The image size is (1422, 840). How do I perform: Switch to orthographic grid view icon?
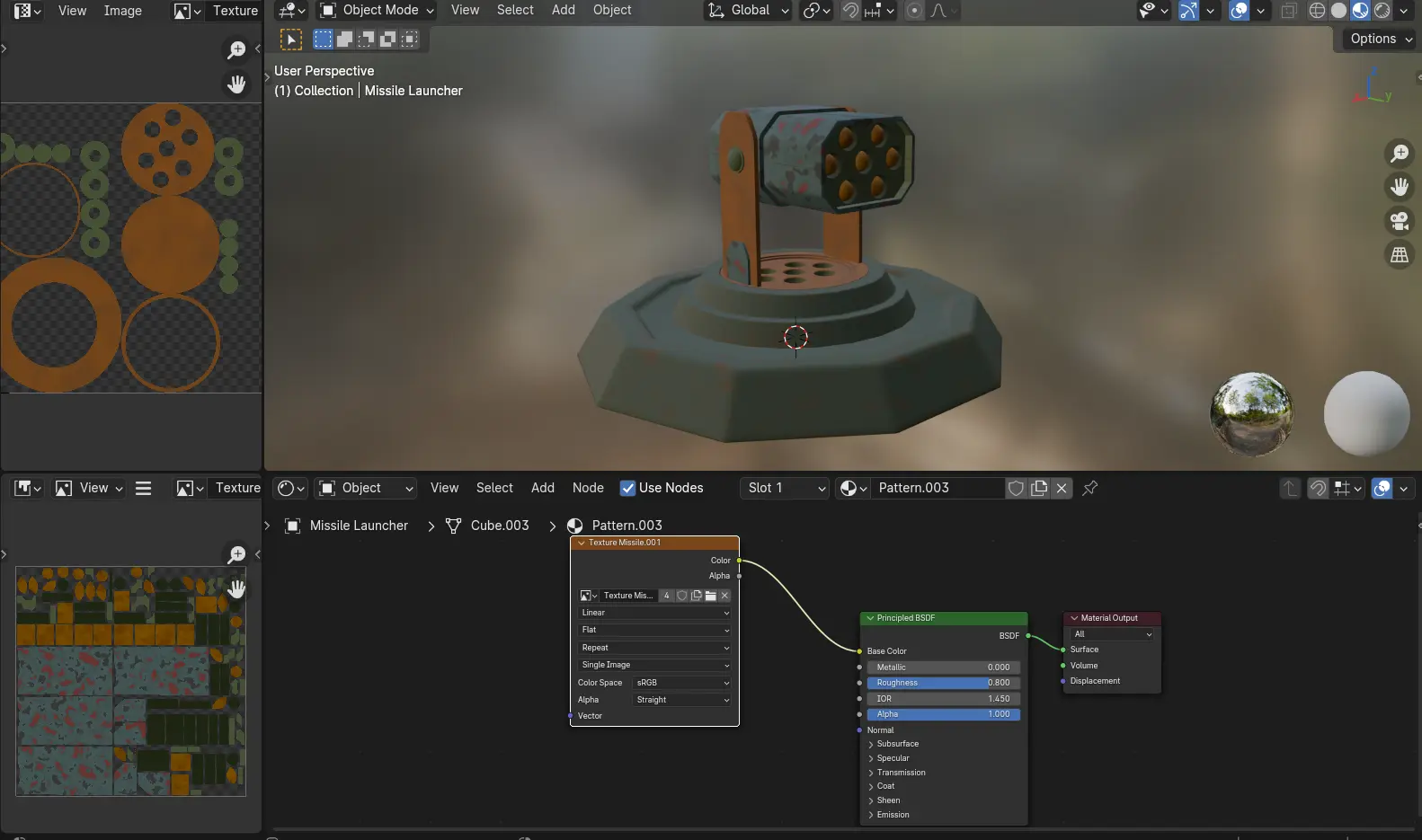pyautogui.click(x=1400, y=255)
